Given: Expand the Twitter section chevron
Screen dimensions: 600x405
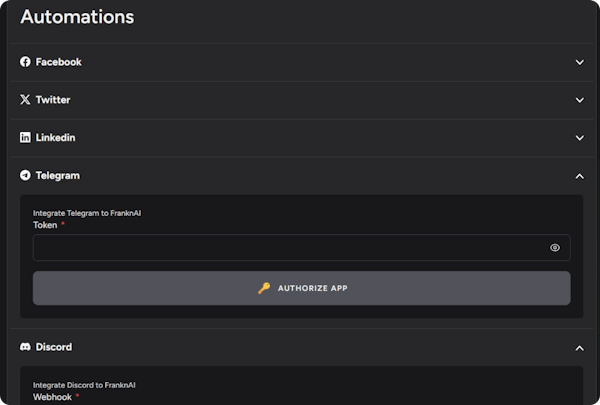Looking at the screenshot, I should coord(579,100).
